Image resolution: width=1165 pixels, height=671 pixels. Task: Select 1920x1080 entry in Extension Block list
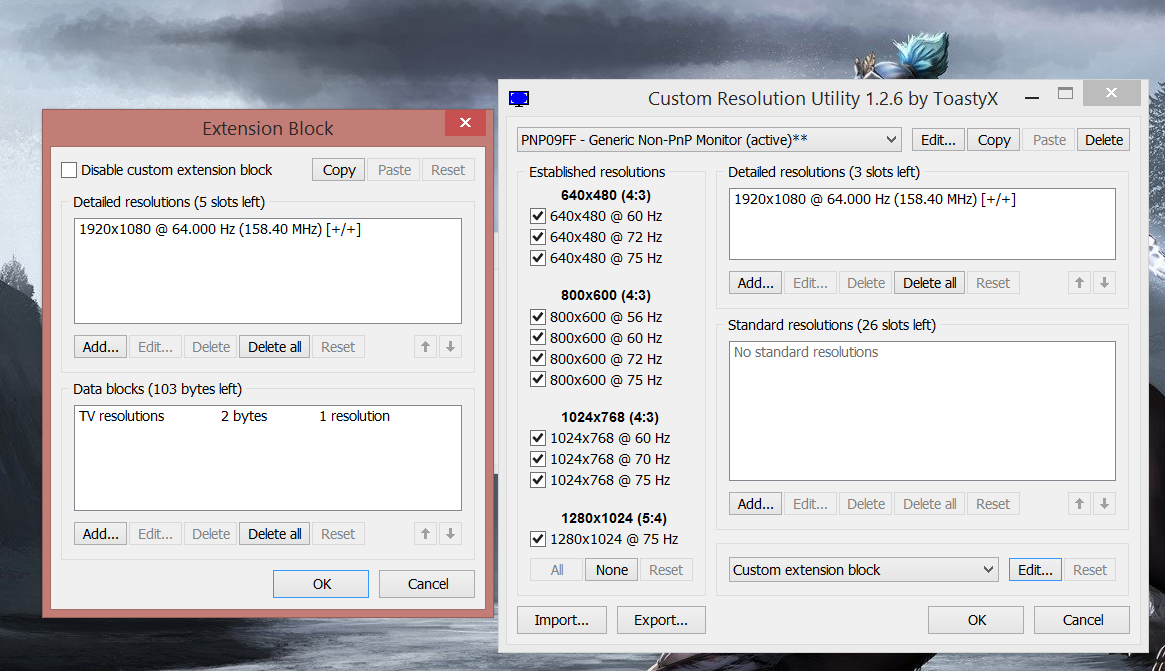(220, 229)
